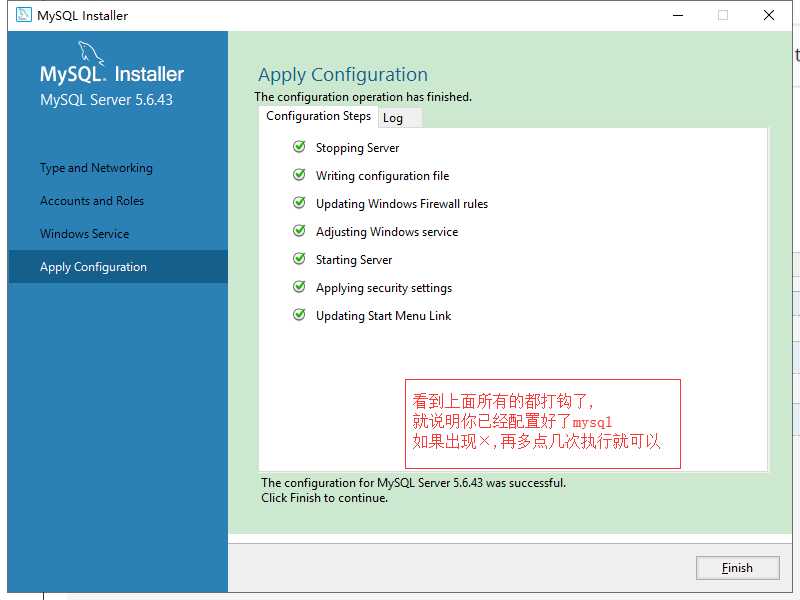The height and width of the screenshot is (600, 800).
Task: Click the MySQL dolphin logo in sidebar
Action: (90, 53)
